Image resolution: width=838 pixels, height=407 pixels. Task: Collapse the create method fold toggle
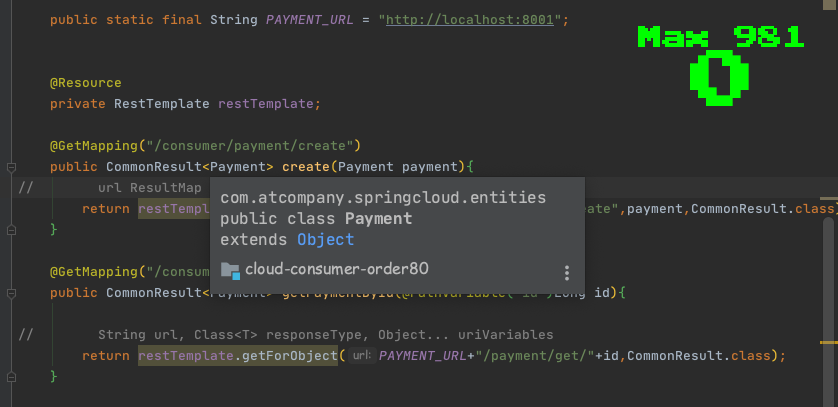11,167
